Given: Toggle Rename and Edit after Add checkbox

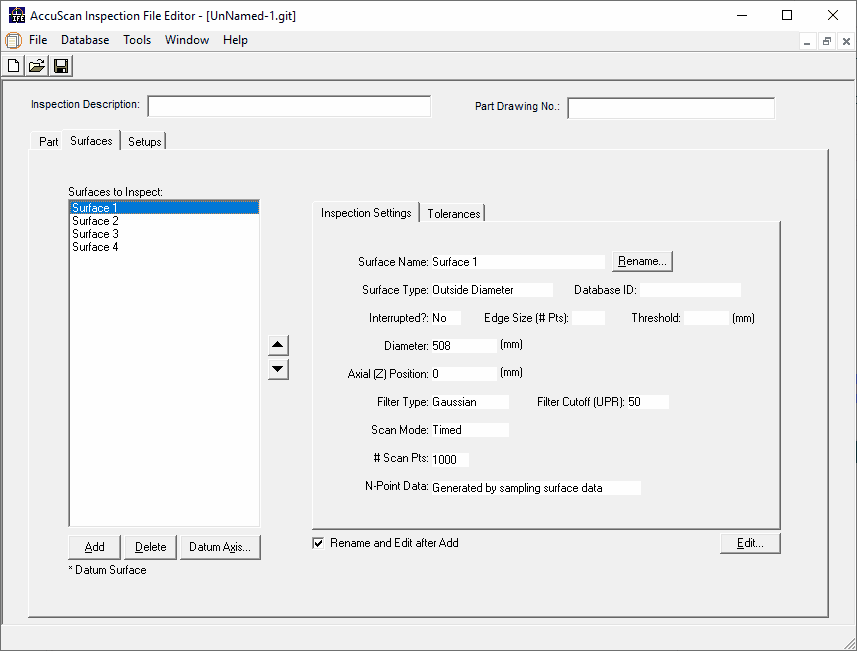Looking at the screenshot, I should [x=319, y=543].
